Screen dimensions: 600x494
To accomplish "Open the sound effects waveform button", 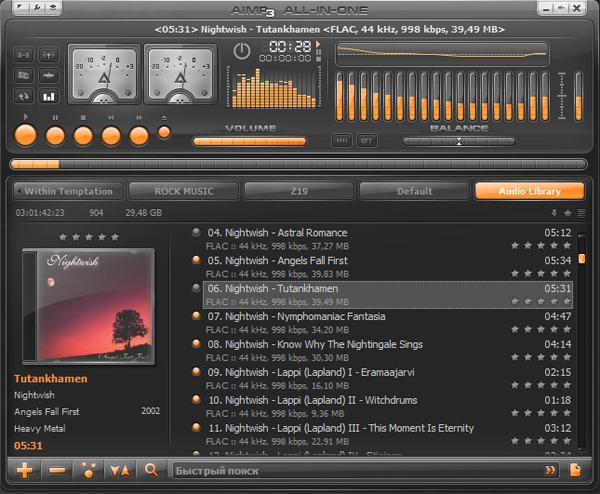I will 49,75.
